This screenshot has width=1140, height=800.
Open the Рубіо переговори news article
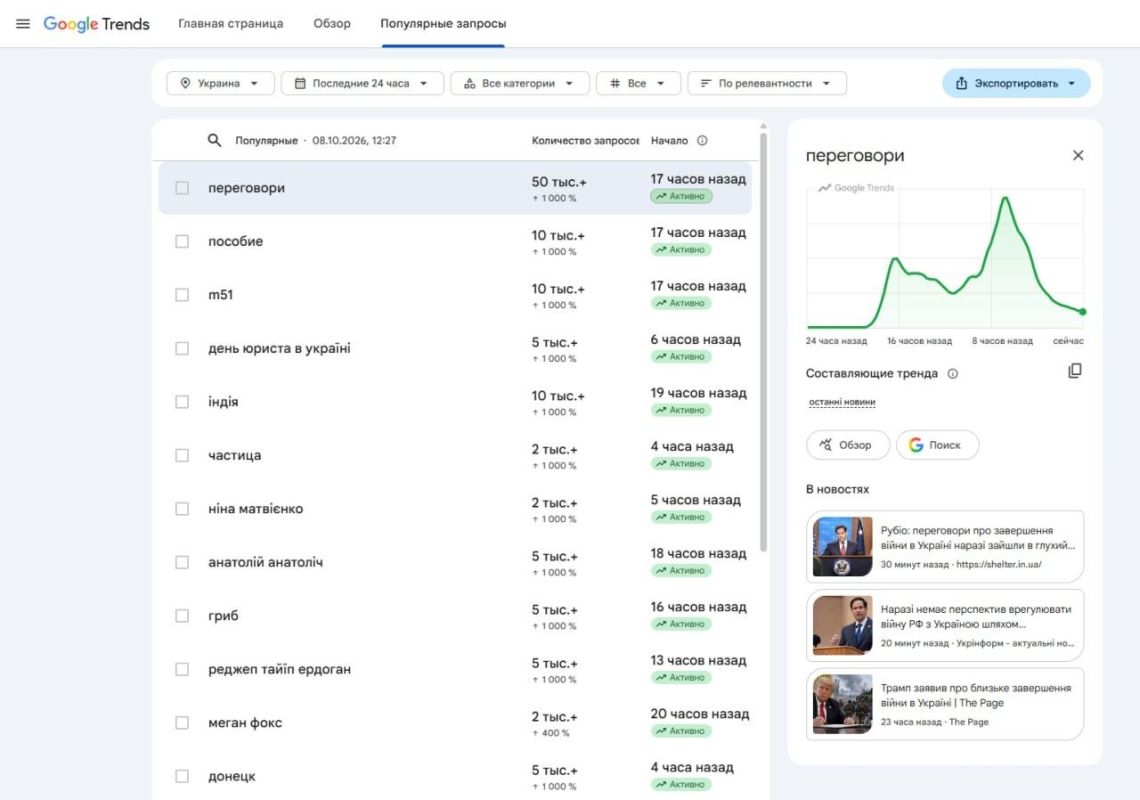tap(944, 546)
